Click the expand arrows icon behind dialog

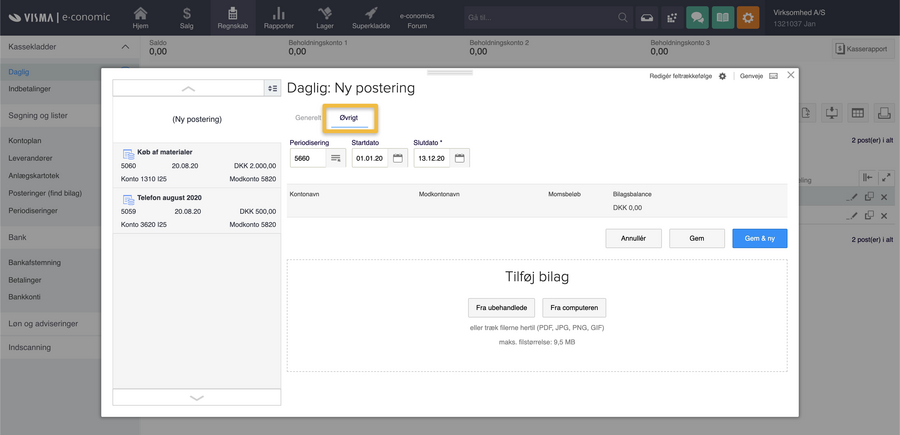coord(887,178)
